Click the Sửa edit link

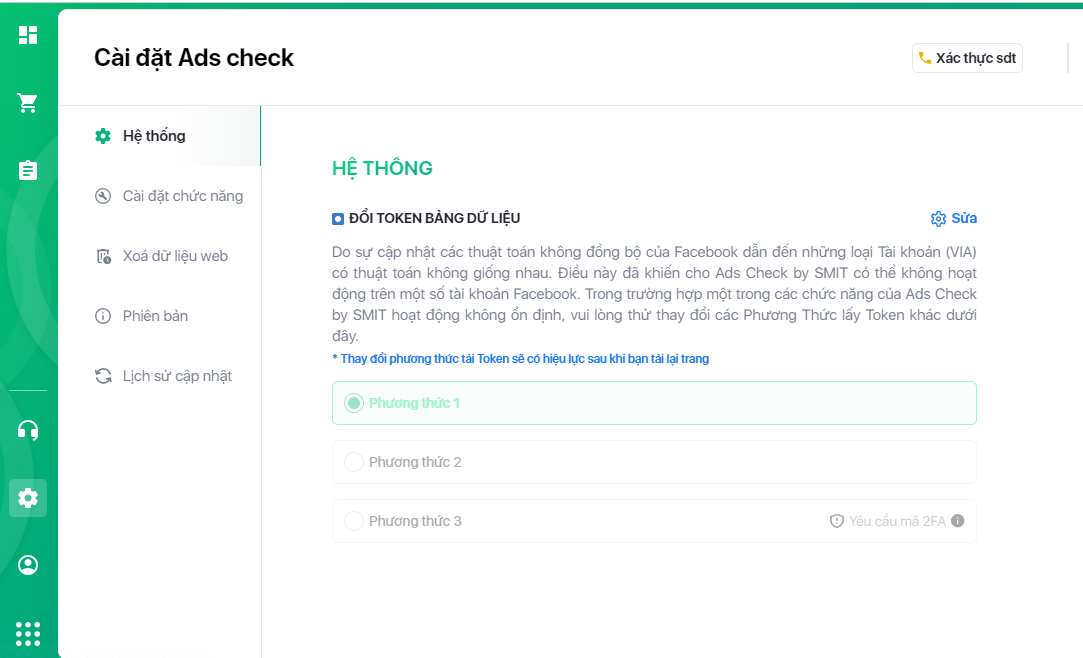(954, 218)
